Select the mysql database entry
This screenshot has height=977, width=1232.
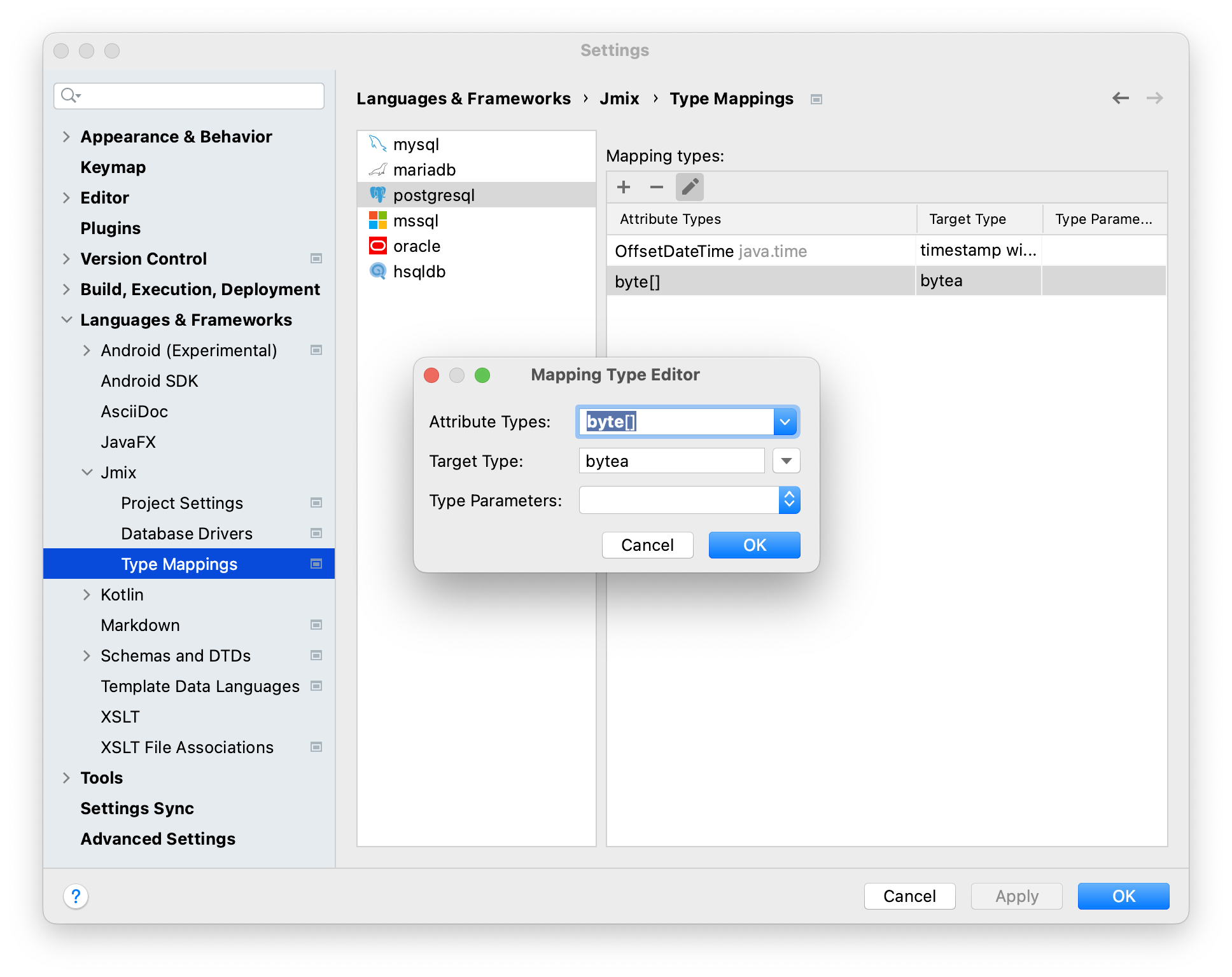coord(477,144)
